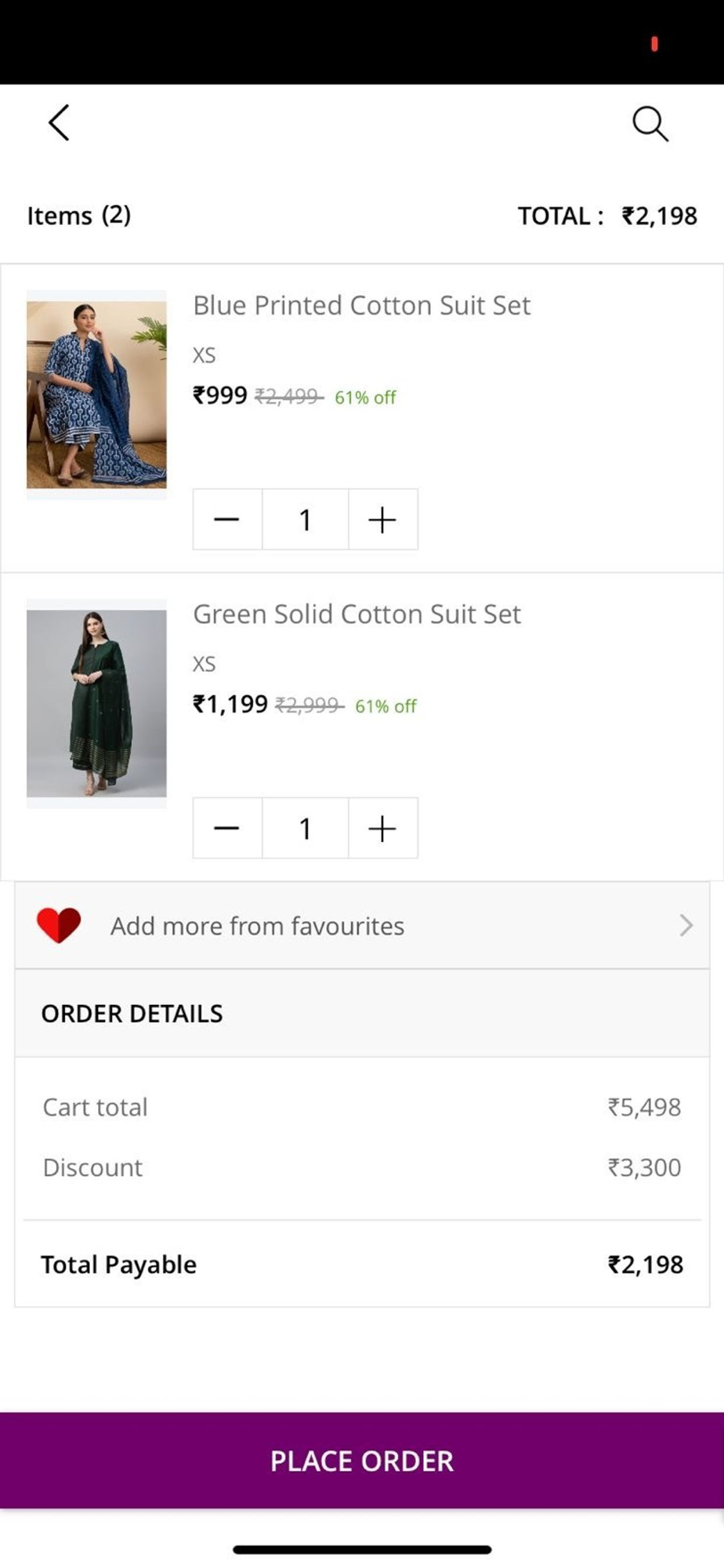Tap the Add more from favourites text
The width and height of the screenshot is (724, 1568).
pos(257,926)
